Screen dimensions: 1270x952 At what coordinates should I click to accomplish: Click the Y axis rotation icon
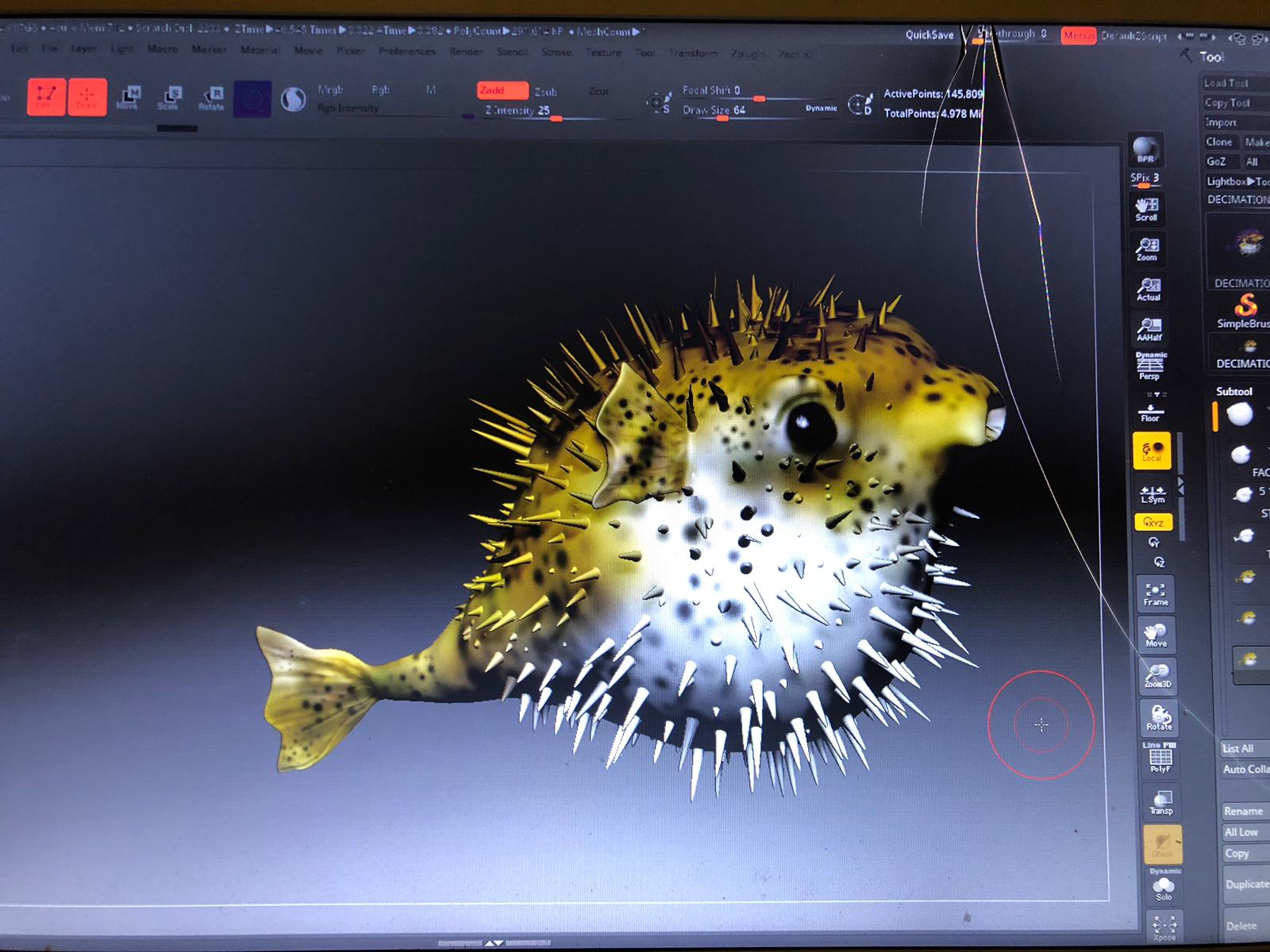pyautogui.click(x=1153, y=543)
